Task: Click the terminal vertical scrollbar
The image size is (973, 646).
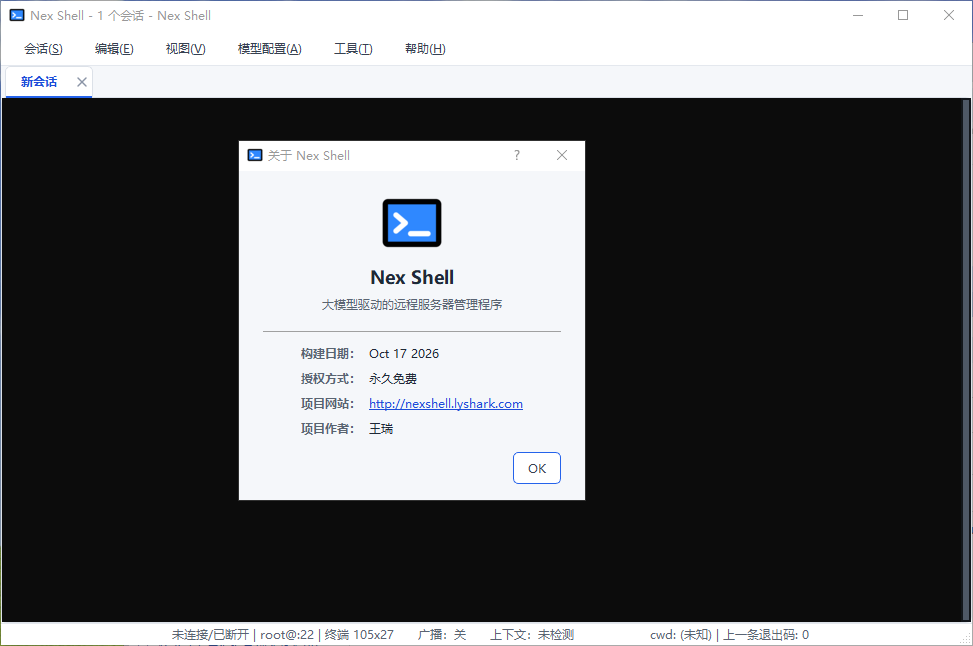Action: (966, 360)
